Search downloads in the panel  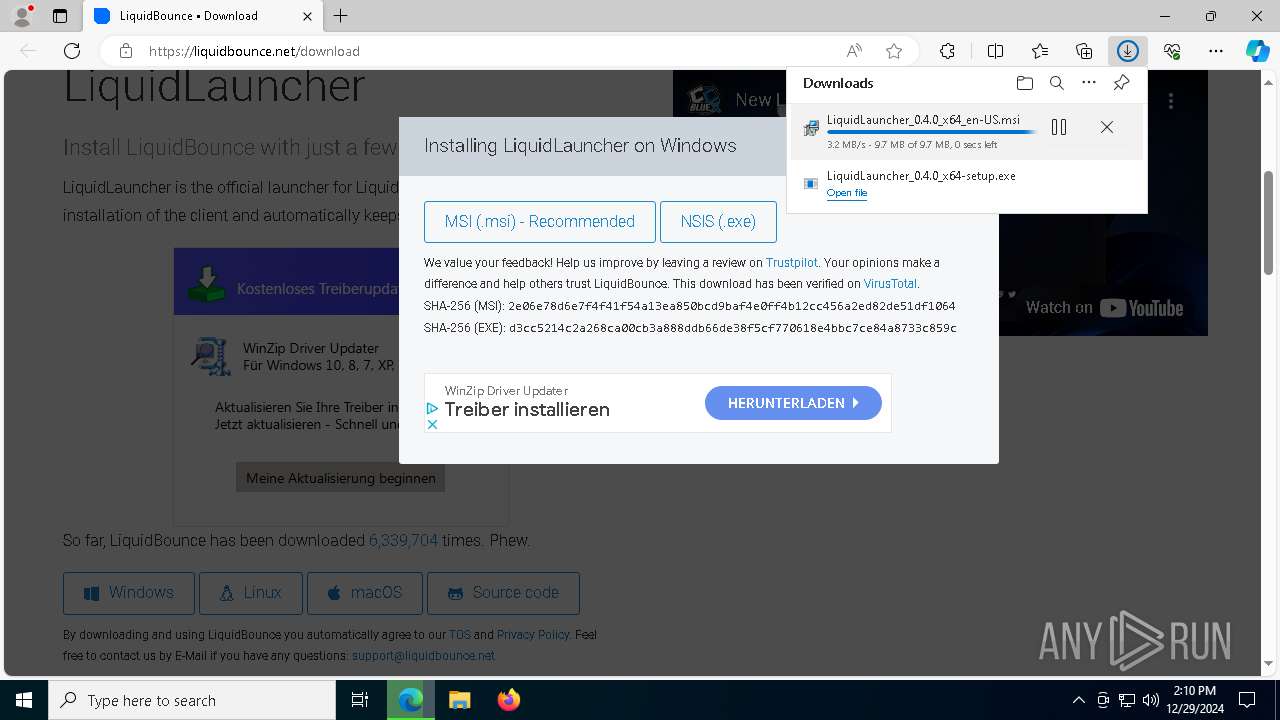point(1056,83)
